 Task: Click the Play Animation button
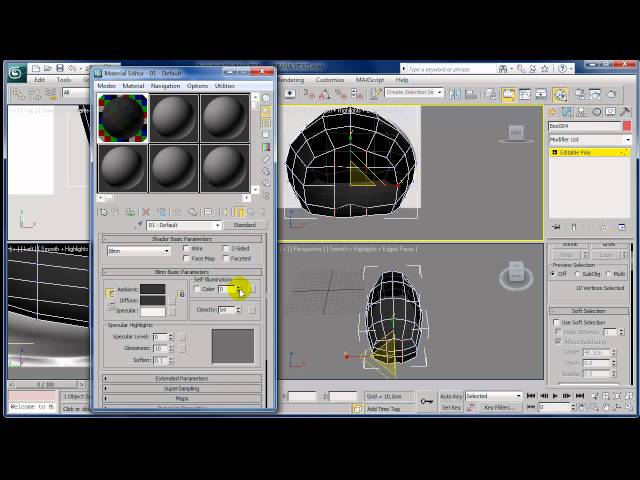[x=555, y=396]
